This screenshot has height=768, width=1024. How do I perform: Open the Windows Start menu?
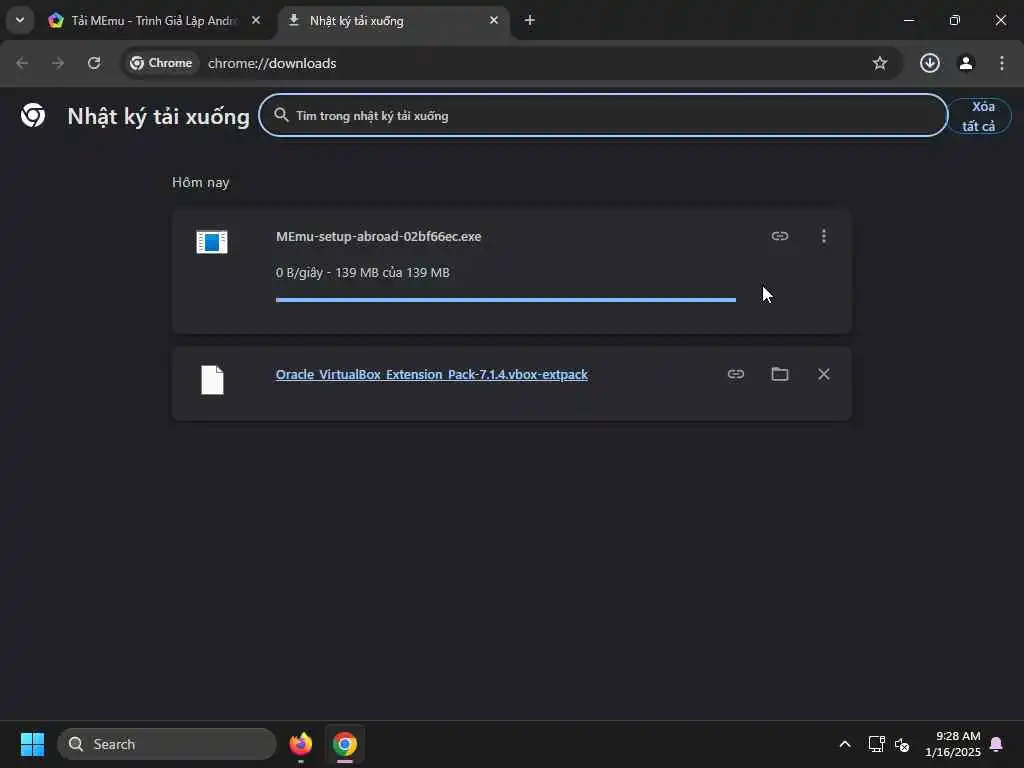[32, 744]
